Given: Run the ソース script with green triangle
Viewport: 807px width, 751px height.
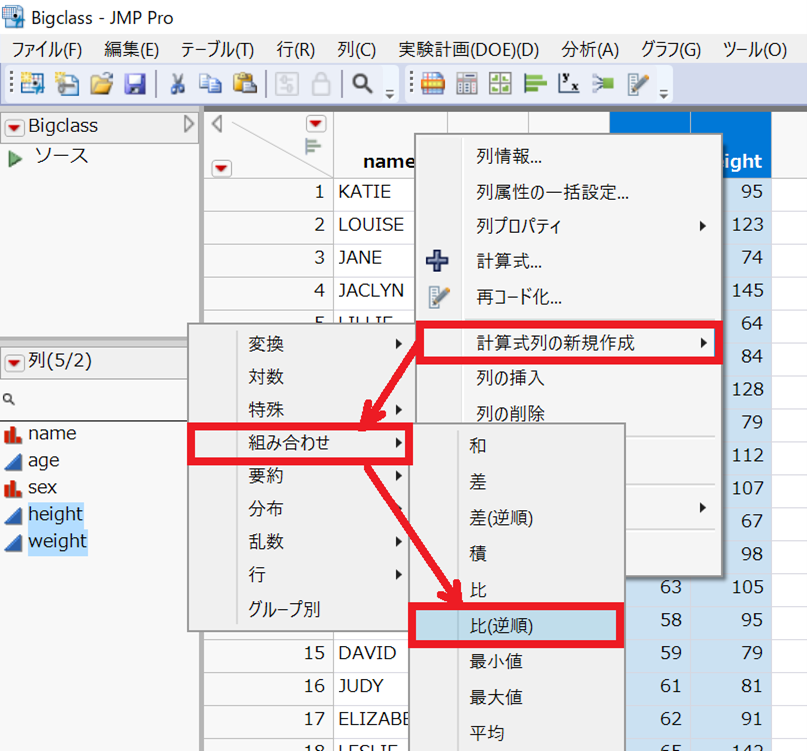Looking at the screenshot, I should click(15, 159).
